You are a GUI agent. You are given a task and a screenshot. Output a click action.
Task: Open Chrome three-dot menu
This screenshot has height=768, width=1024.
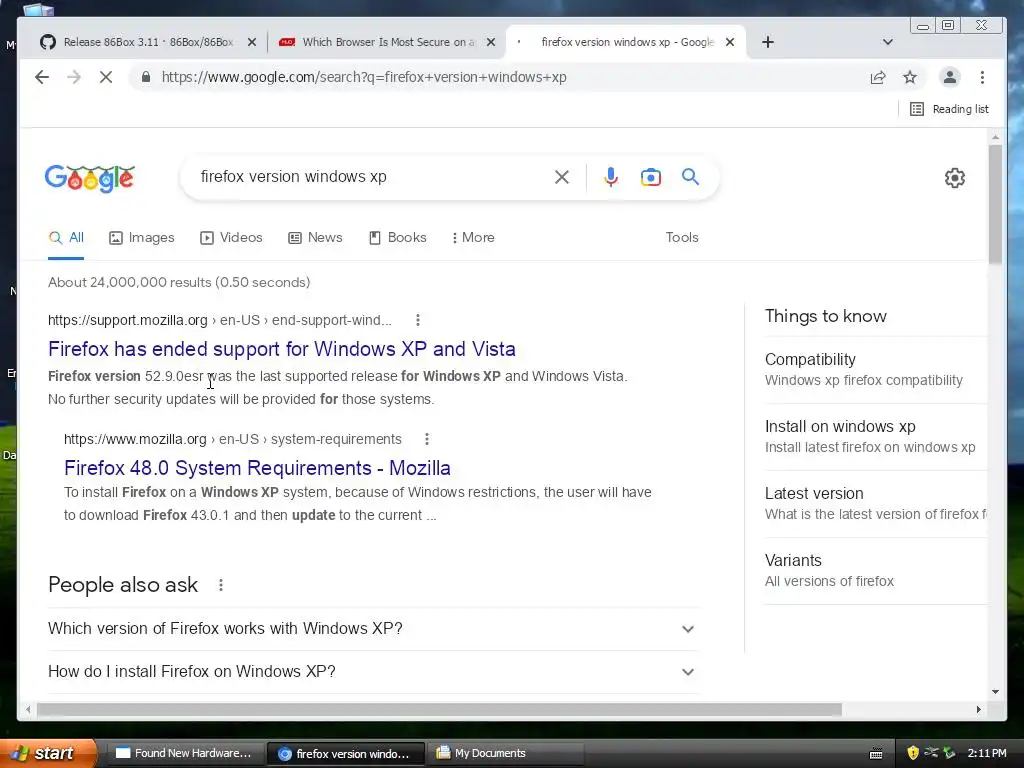[982, 77]
